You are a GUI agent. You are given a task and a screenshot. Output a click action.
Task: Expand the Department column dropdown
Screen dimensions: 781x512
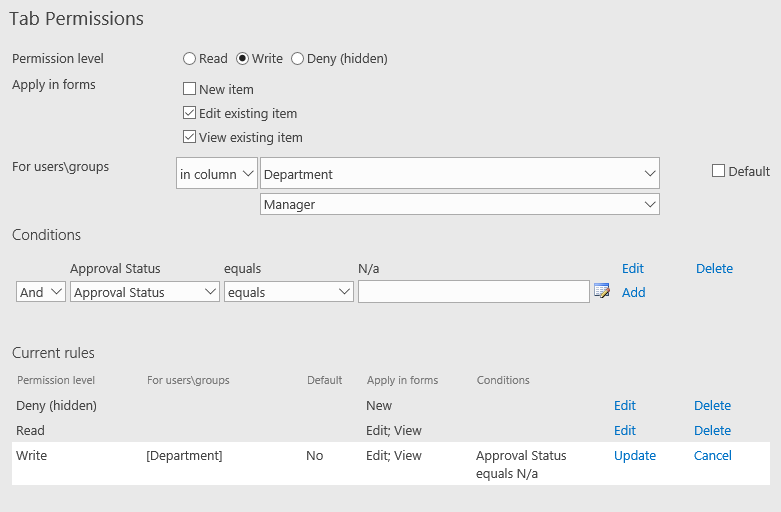(460, 173)
